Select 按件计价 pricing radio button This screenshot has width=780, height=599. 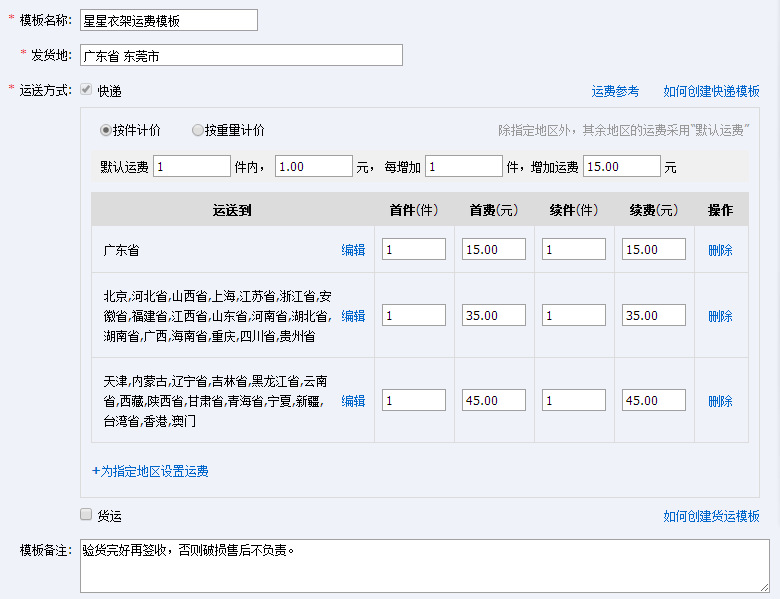pos(106,130)
